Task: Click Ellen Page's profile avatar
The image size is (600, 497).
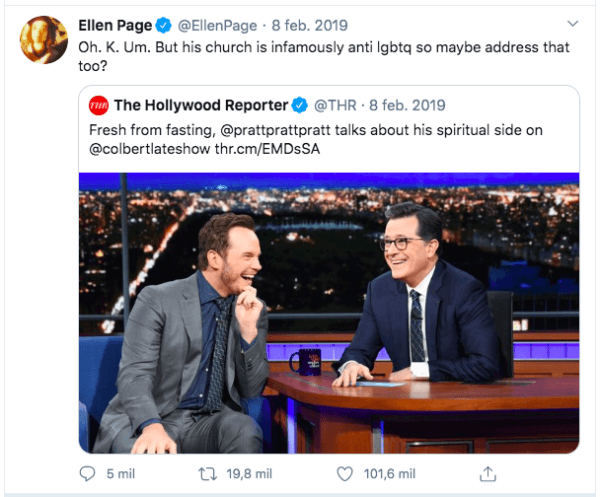Action: point(44,40)
